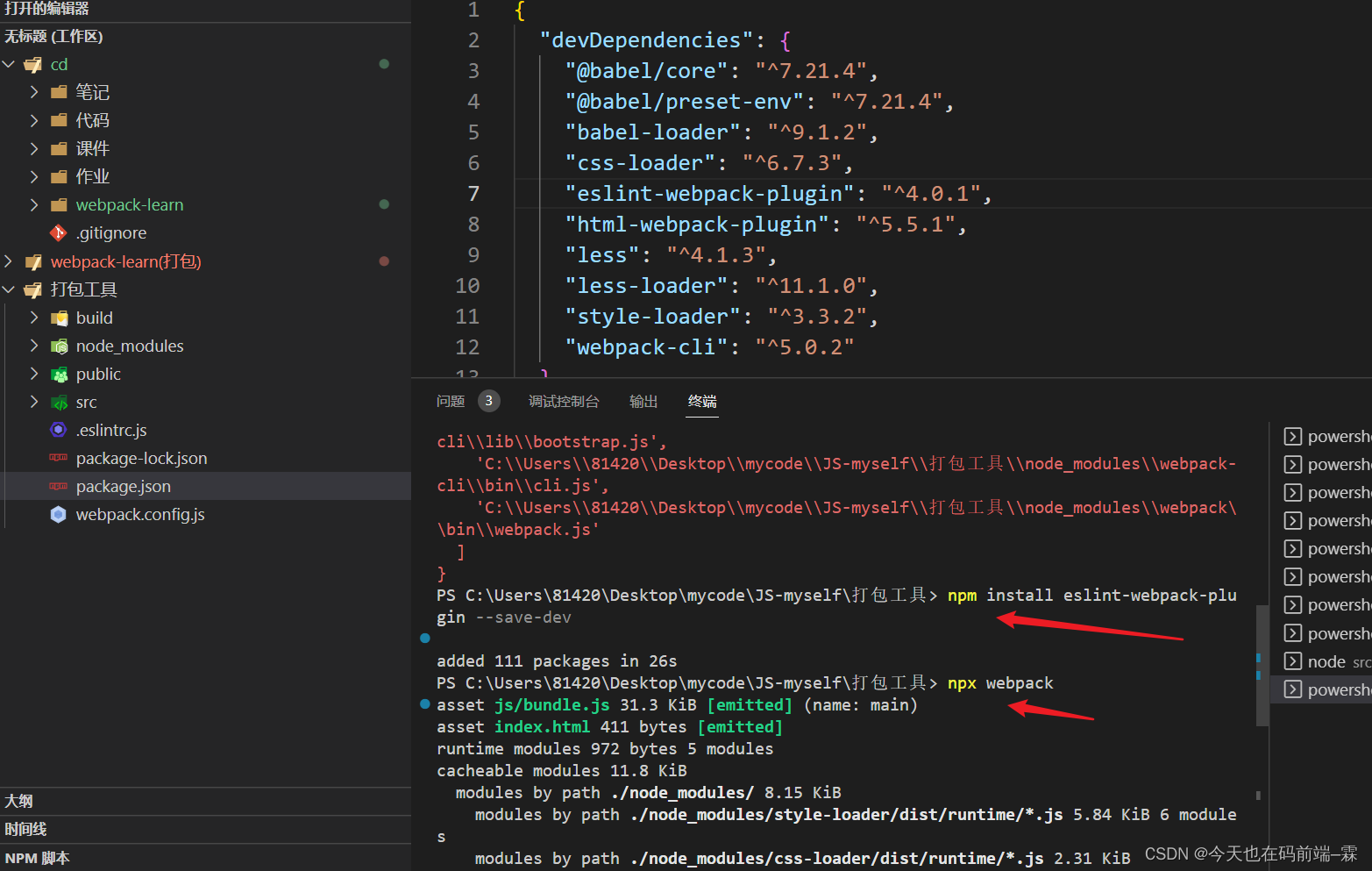1372x871 pixels.
Task: Expand the build folder
Action: point(33,318)
